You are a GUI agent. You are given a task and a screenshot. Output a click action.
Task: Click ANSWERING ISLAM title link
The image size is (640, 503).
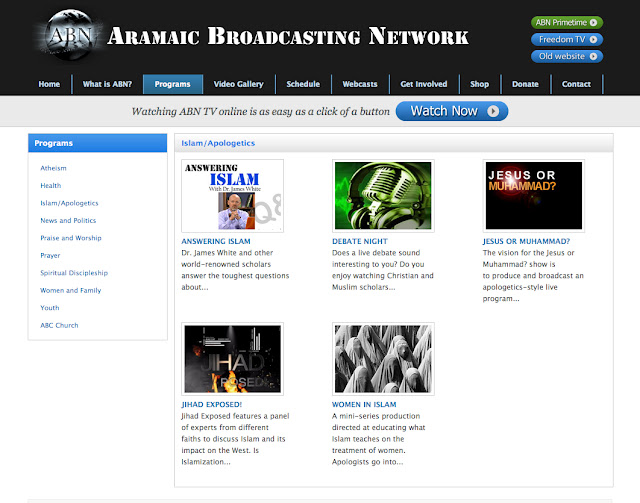point(216,241)
